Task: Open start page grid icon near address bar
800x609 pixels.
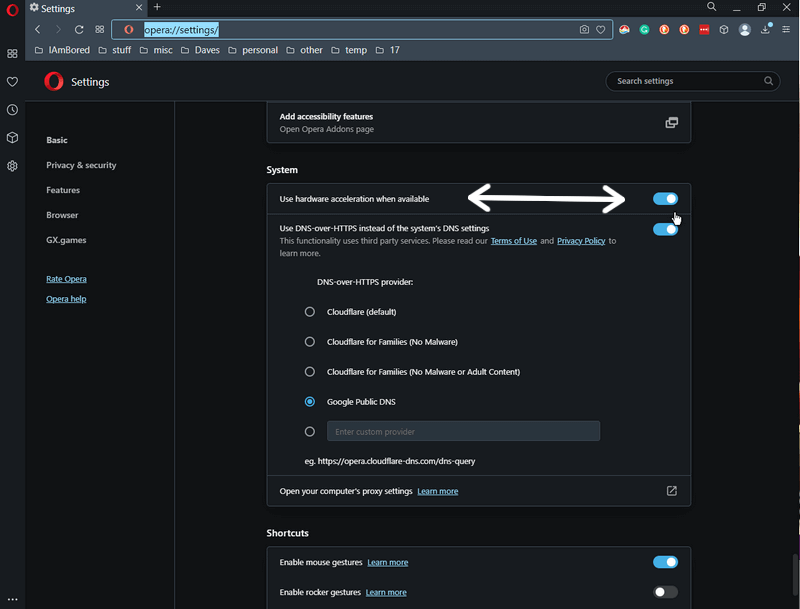Action: (x=99, y=30)
